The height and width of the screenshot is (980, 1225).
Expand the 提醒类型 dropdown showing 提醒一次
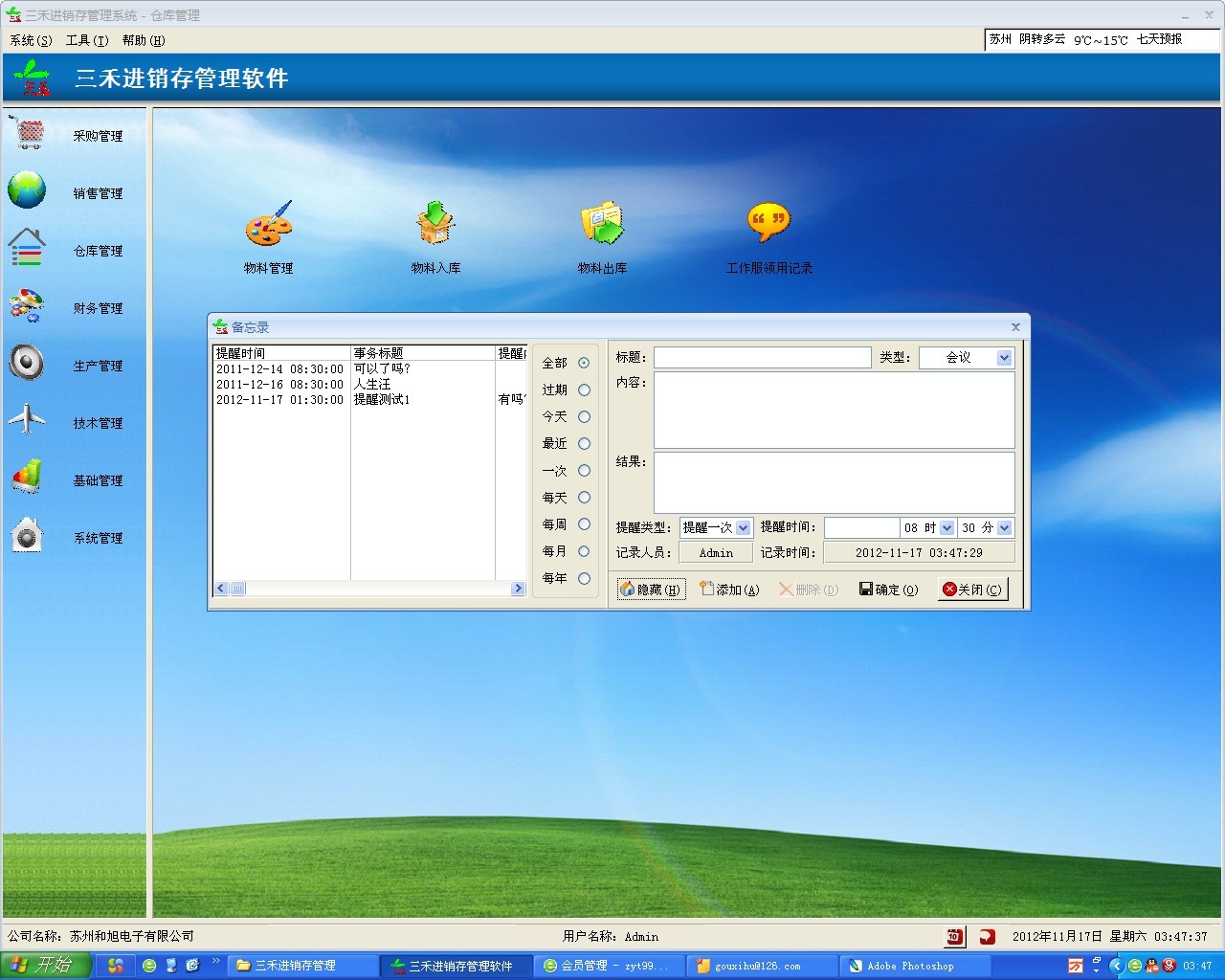[744, 527]
